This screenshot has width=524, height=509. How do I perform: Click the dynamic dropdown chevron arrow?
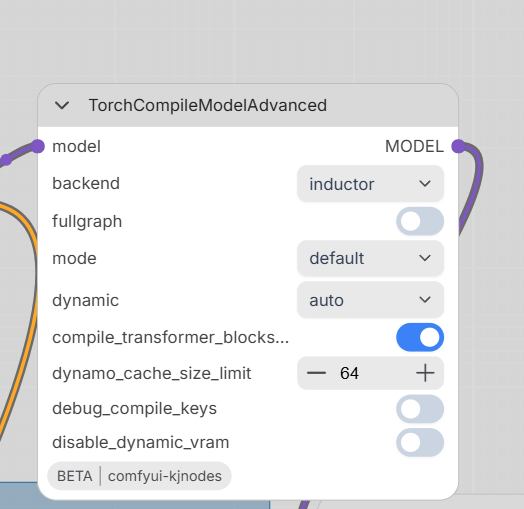click(425, 299)
